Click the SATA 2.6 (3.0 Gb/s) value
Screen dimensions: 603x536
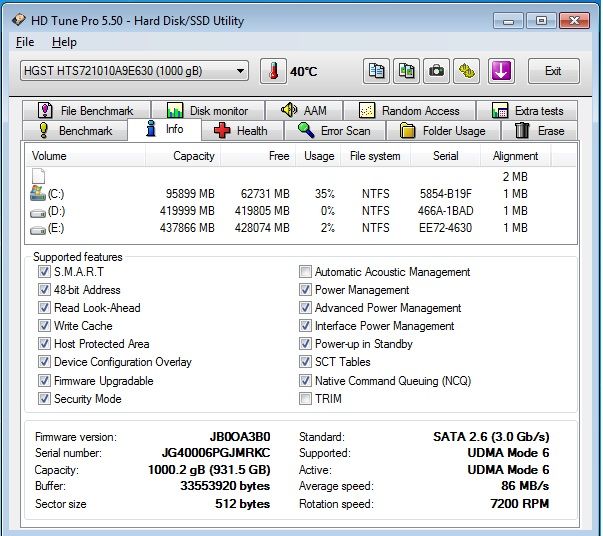pos(491,436)
